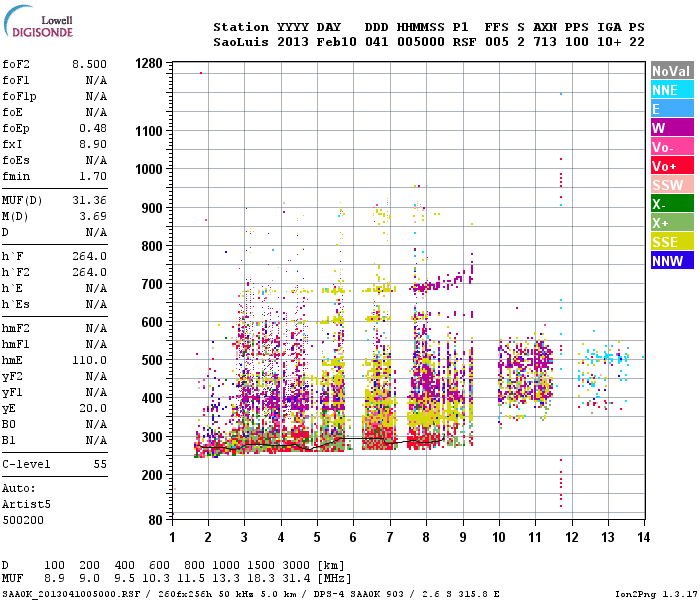
Task: Click the 3000 km distance column header
Action: pos(296,565)
